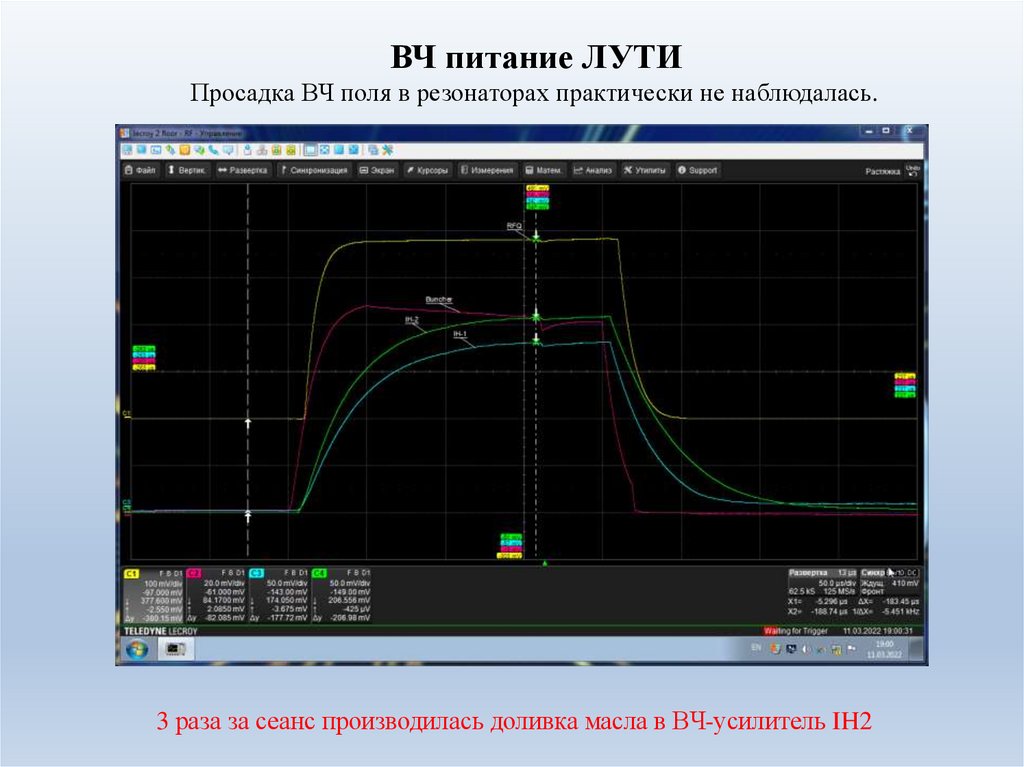This screenshot has width=1024, height=767.
Task: Click the IH-1 trace label
Action: click(x=460, y=334)
